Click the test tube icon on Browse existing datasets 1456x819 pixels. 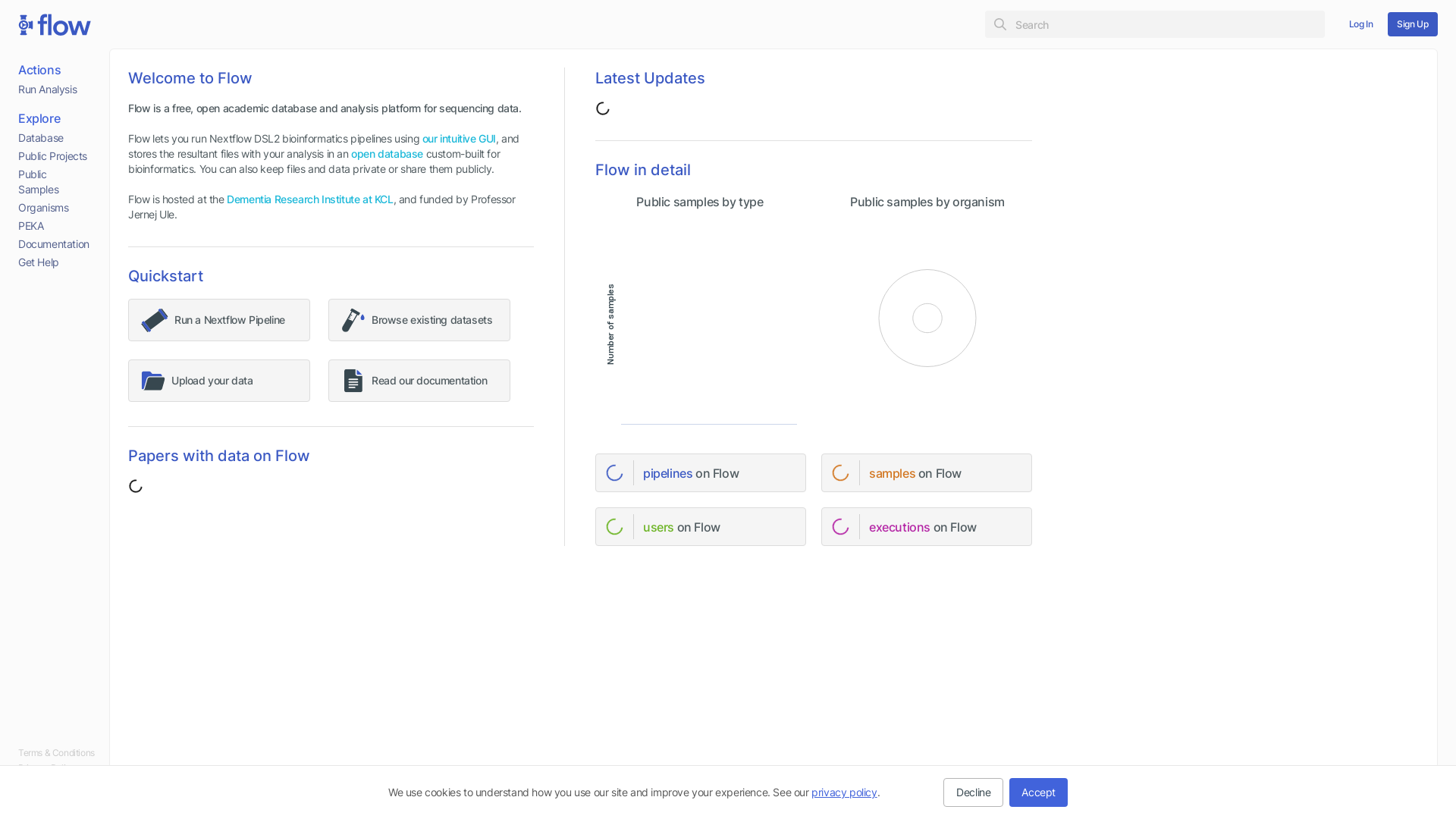(x=353, y=320)
